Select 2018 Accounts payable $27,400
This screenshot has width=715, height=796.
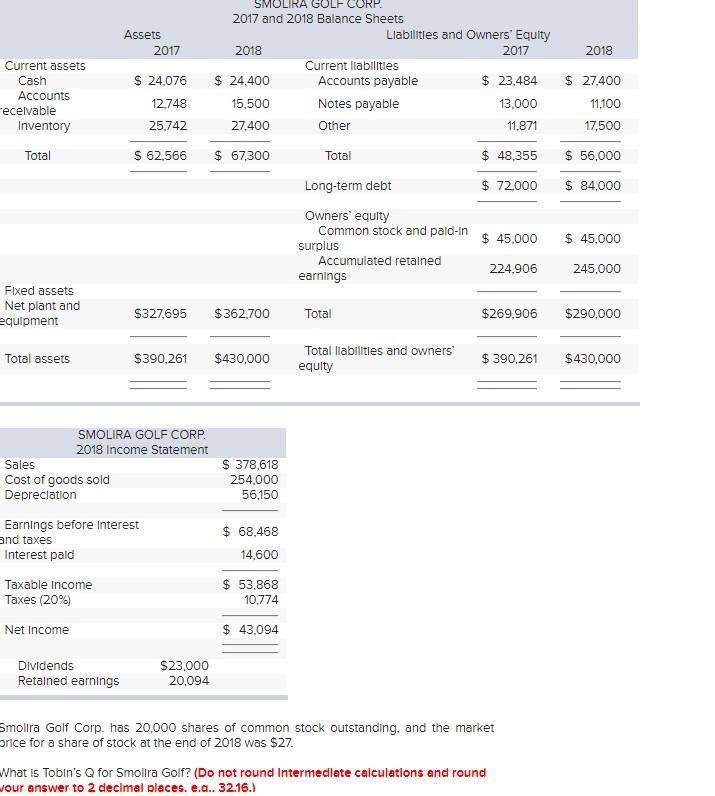point(593,81)
